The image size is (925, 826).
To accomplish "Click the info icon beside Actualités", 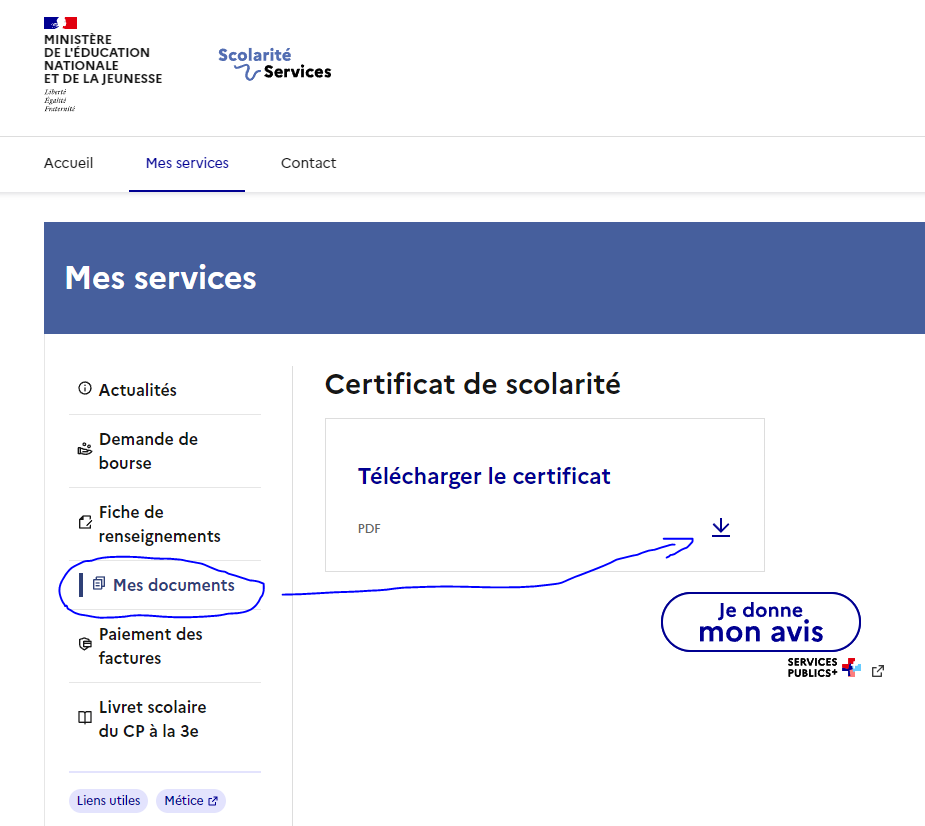I will (84, 389).
